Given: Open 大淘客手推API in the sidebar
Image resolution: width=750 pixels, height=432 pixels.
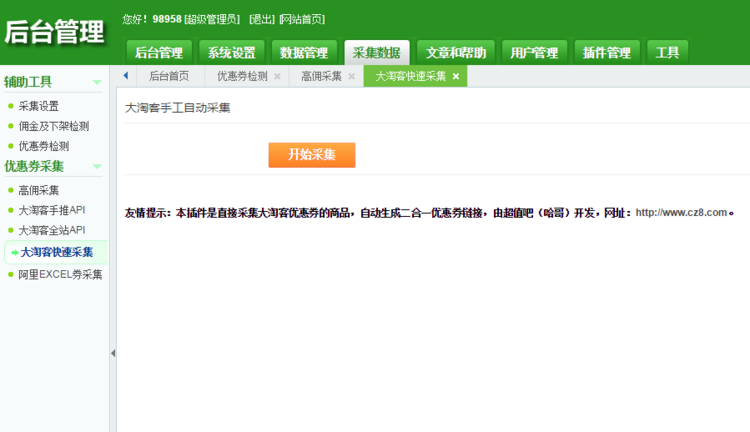Looking at the screenshot, I should pos(52,210).
